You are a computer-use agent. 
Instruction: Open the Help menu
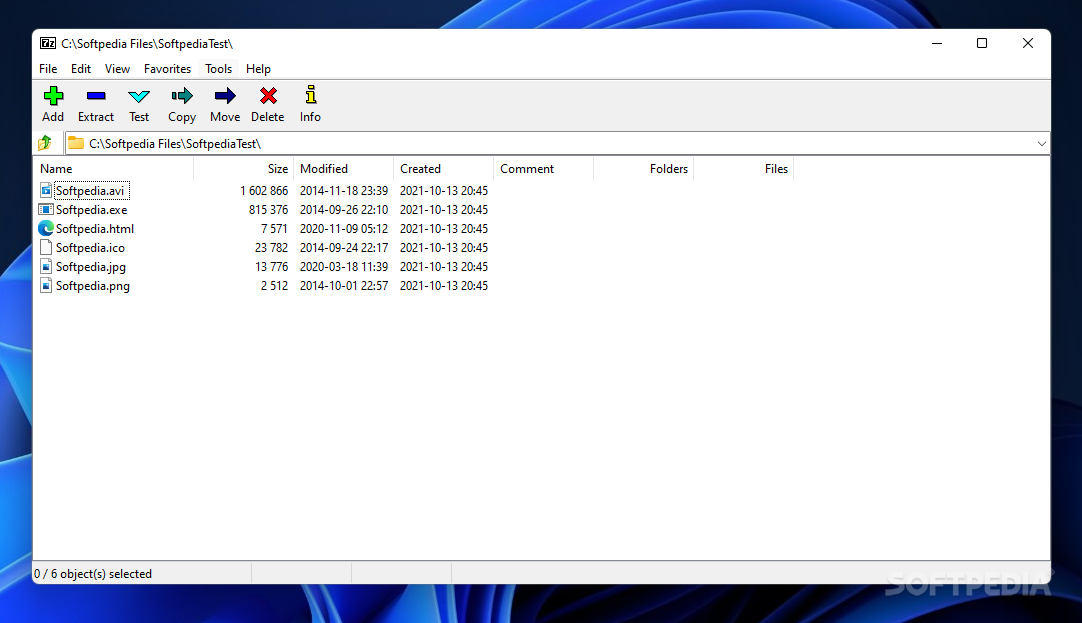[258, 69]
